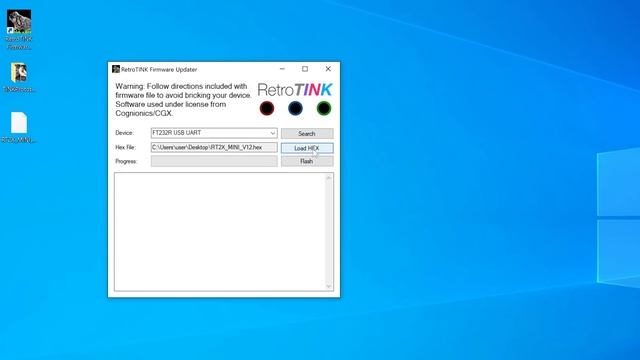
Task: Select the TINK2X zip archive desktop icon
Action: [x=19, y=77]
